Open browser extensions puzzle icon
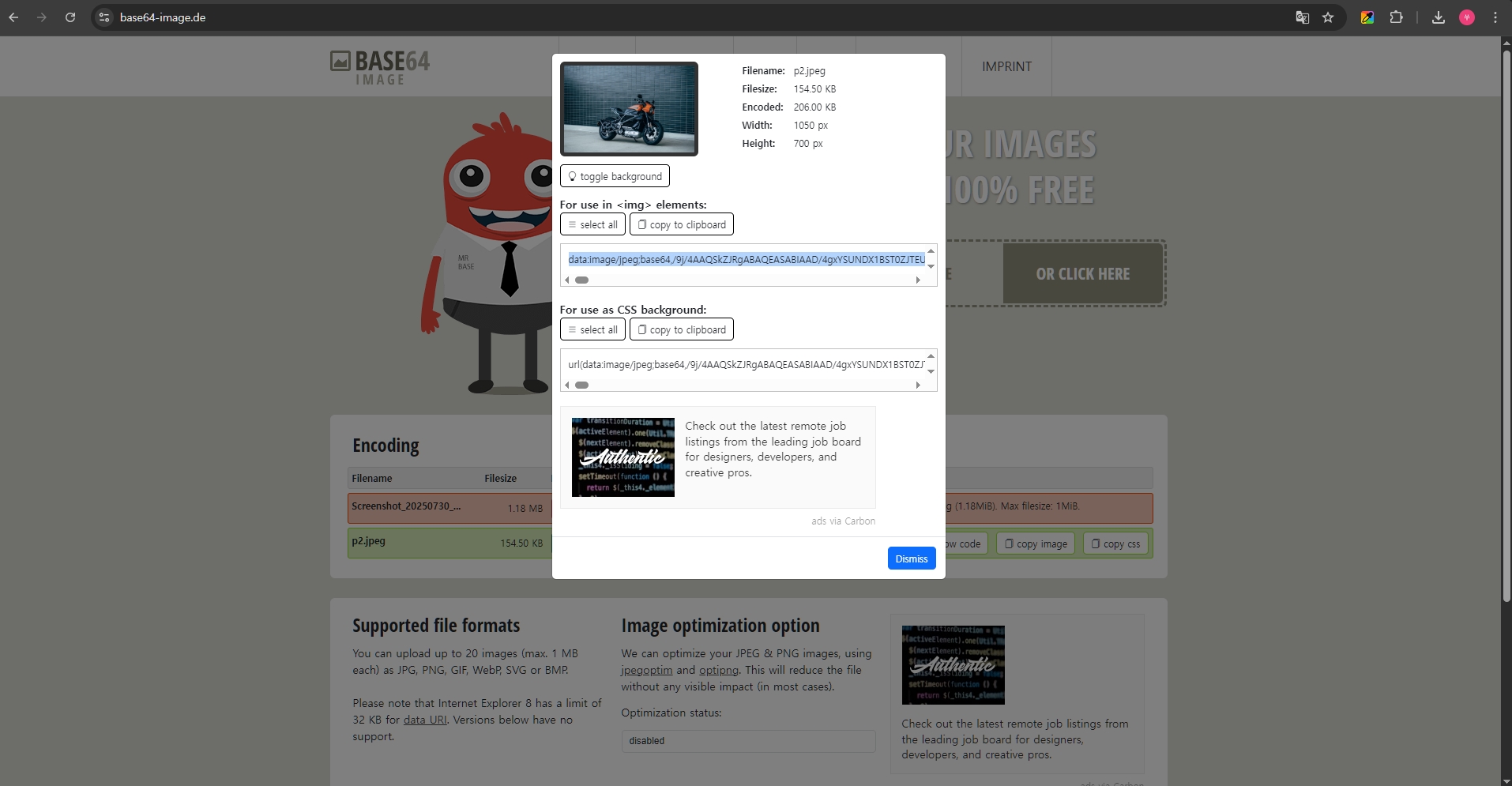This screenshot has width=1512, height=786. click(1396, 17)
